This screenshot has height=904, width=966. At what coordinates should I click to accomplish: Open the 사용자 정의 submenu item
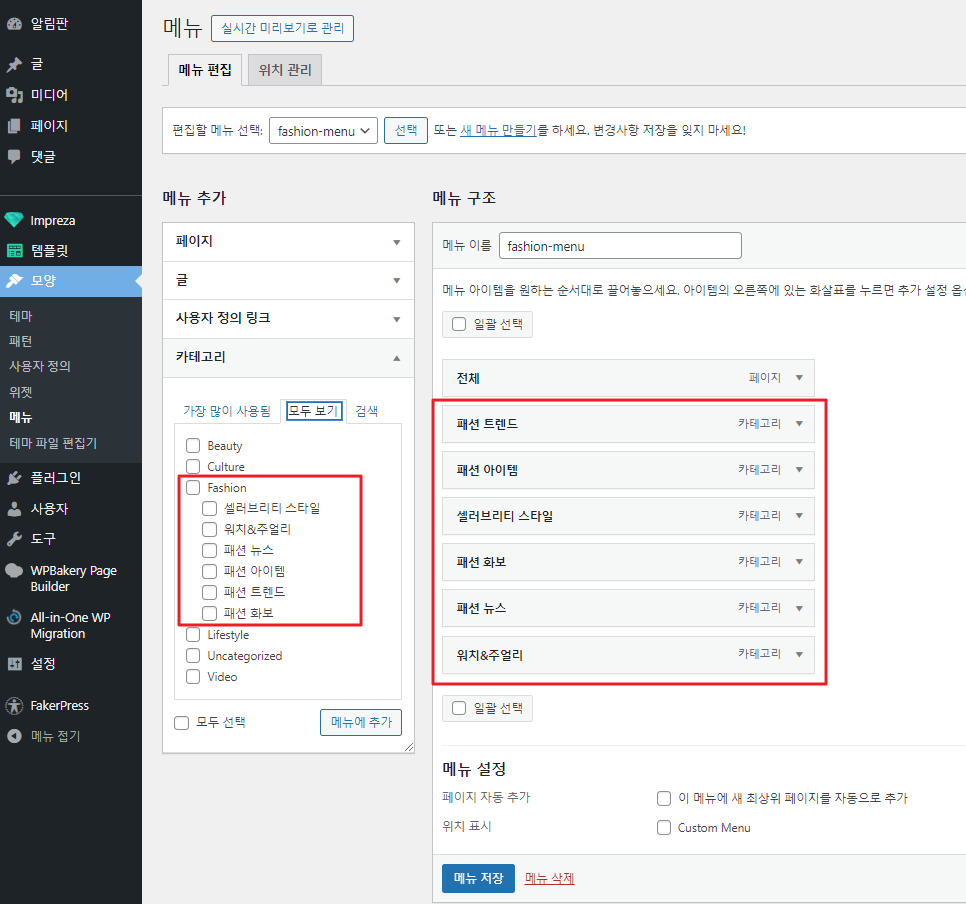pos(40,367)
